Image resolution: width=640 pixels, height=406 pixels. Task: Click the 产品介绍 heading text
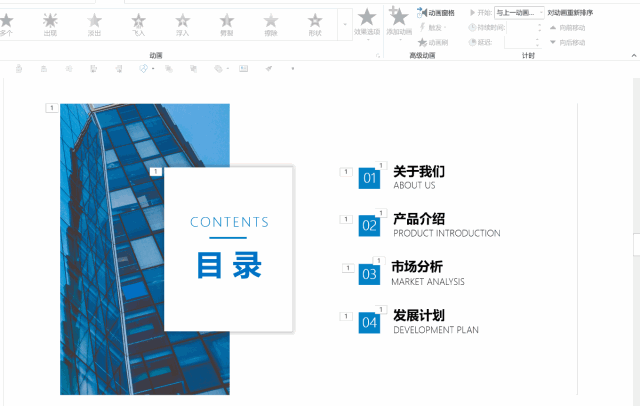(x=419, y=219)
